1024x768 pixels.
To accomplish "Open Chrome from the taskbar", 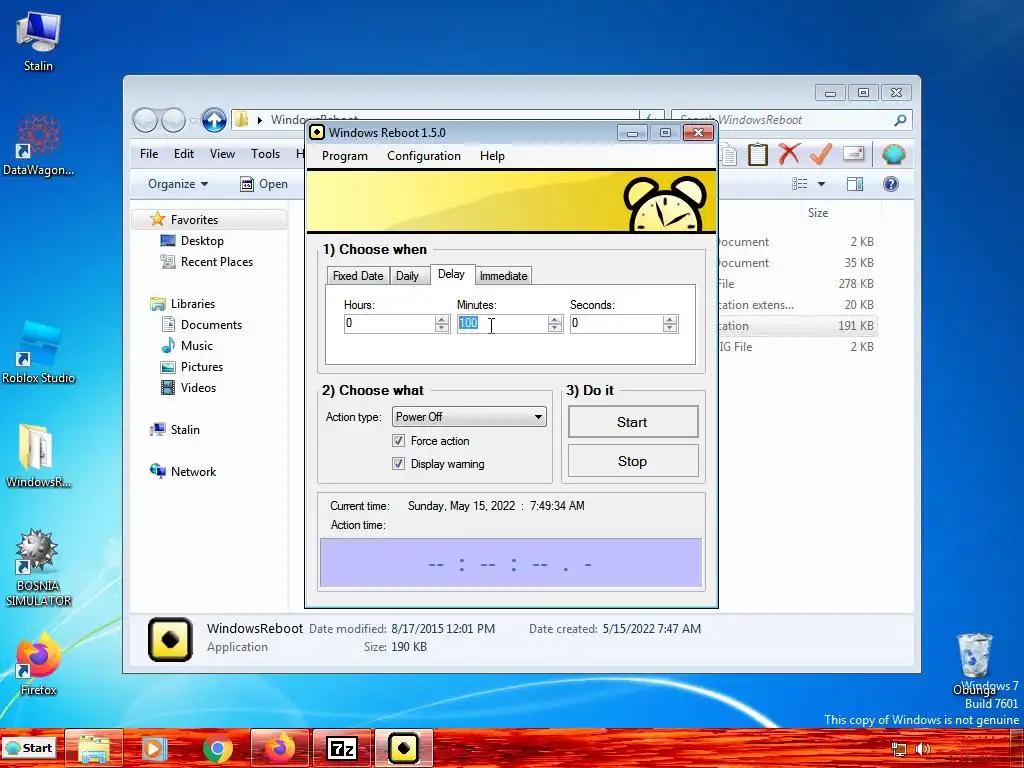I will point(217,748).
